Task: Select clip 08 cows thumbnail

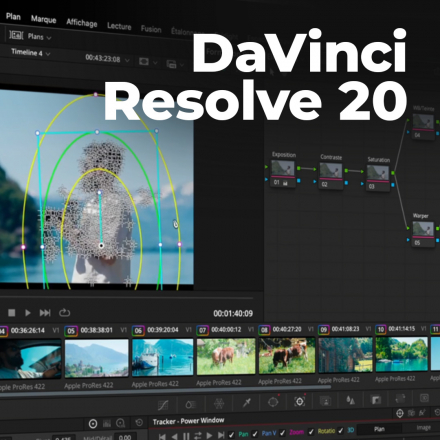Action: click(287, 355)
